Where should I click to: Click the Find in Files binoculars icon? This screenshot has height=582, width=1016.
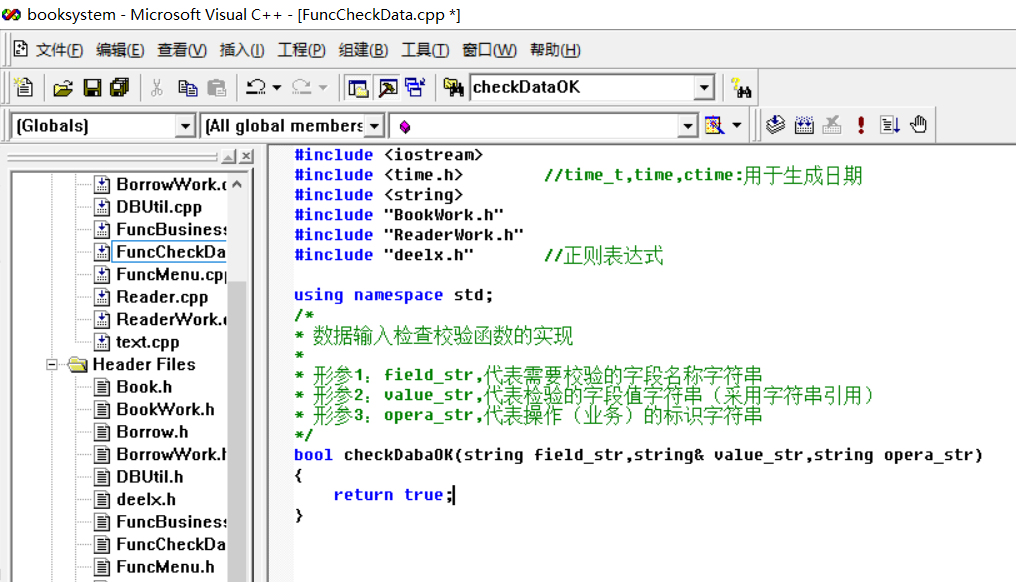pos(453,87)
